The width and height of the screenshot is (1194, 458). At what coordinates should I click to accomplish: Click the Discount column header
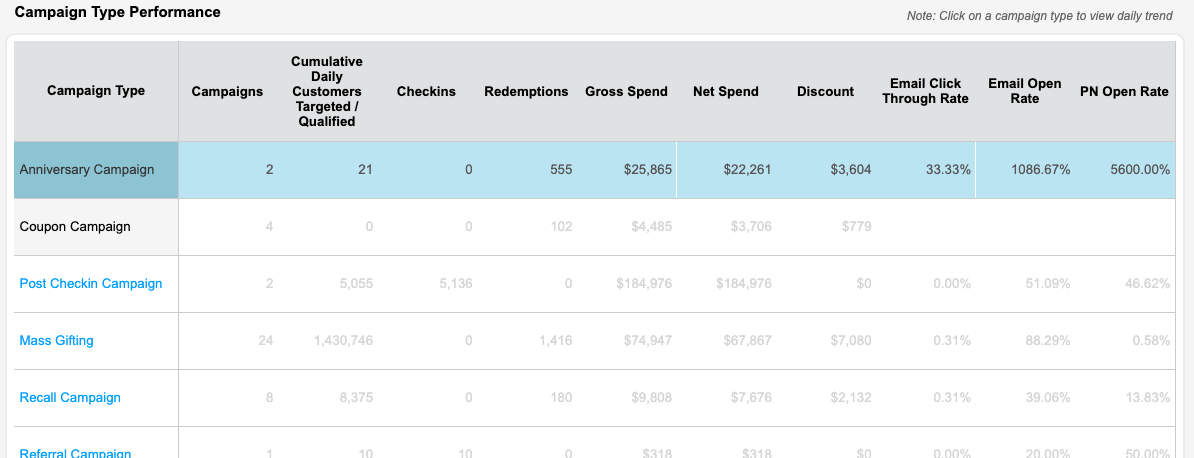(x=825, y=91)
